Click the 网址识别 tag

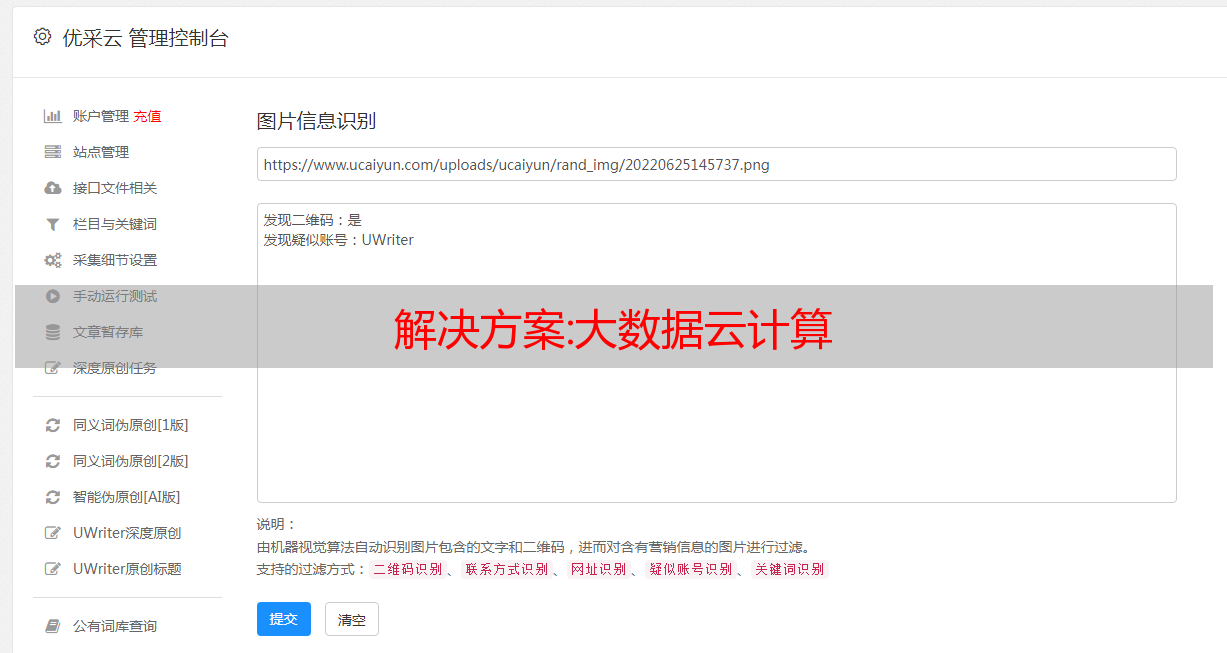[598, 569]
